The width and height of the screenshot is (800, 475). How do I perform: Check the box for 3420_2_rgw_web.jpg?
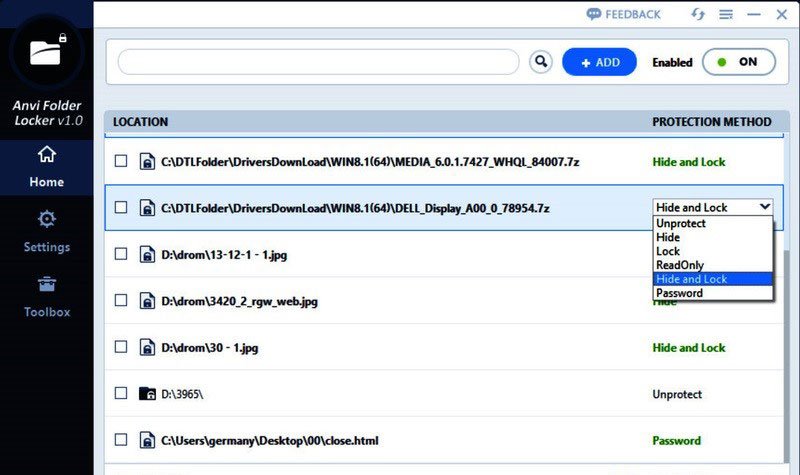pyautogui.click(x=121, y=301)
